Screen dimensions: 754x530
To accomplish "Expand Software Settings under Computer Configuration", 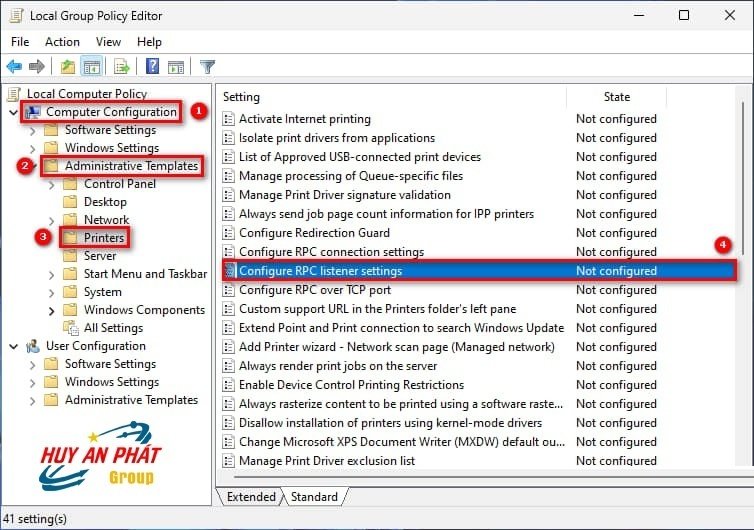I will coord(32,130).
